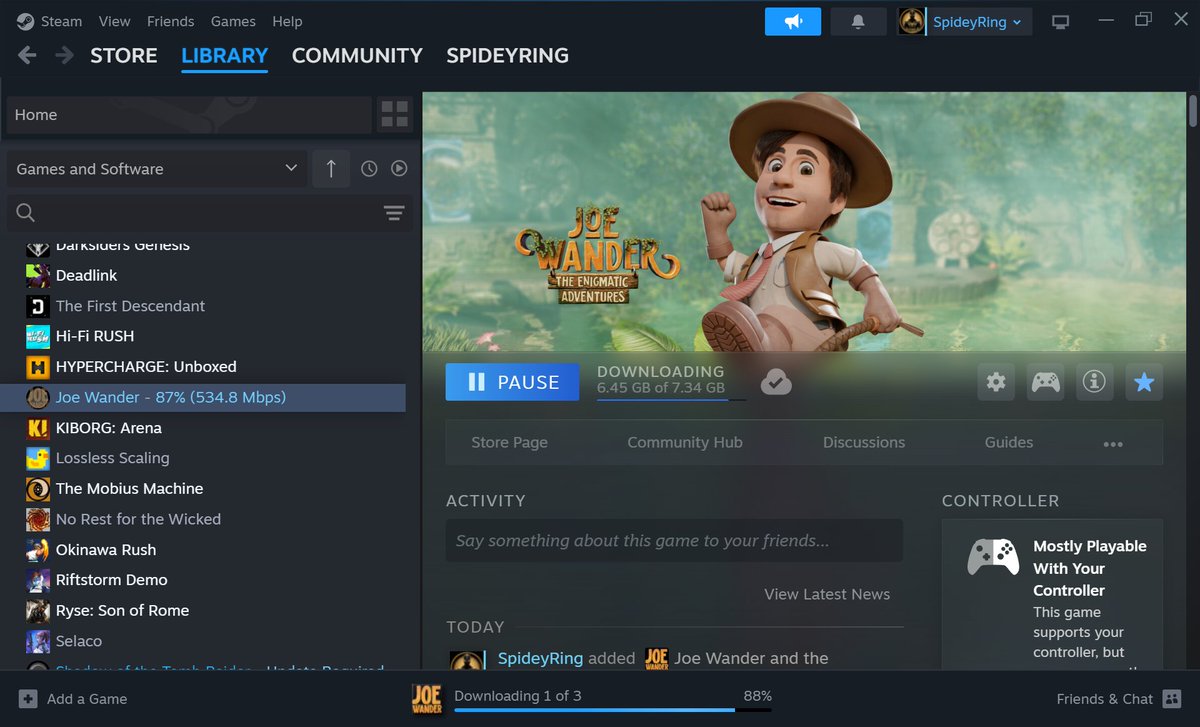This screenshot has width=1200, height=727.
Task: Open Friends & Chat
Action: [1118, 699]
